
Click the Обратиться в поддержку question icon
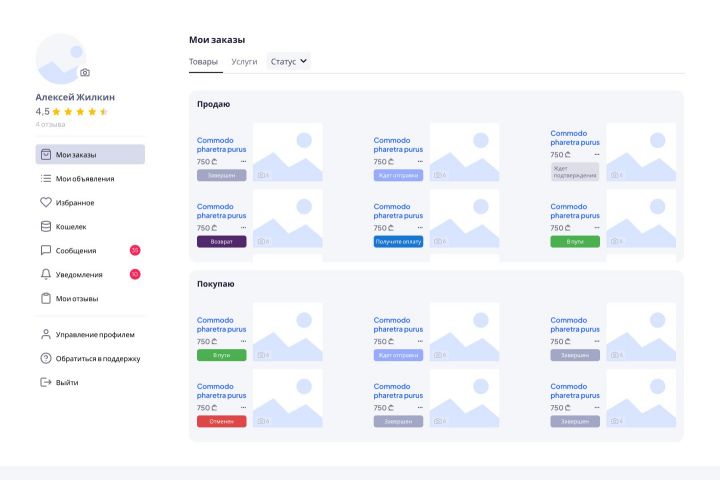45,358
